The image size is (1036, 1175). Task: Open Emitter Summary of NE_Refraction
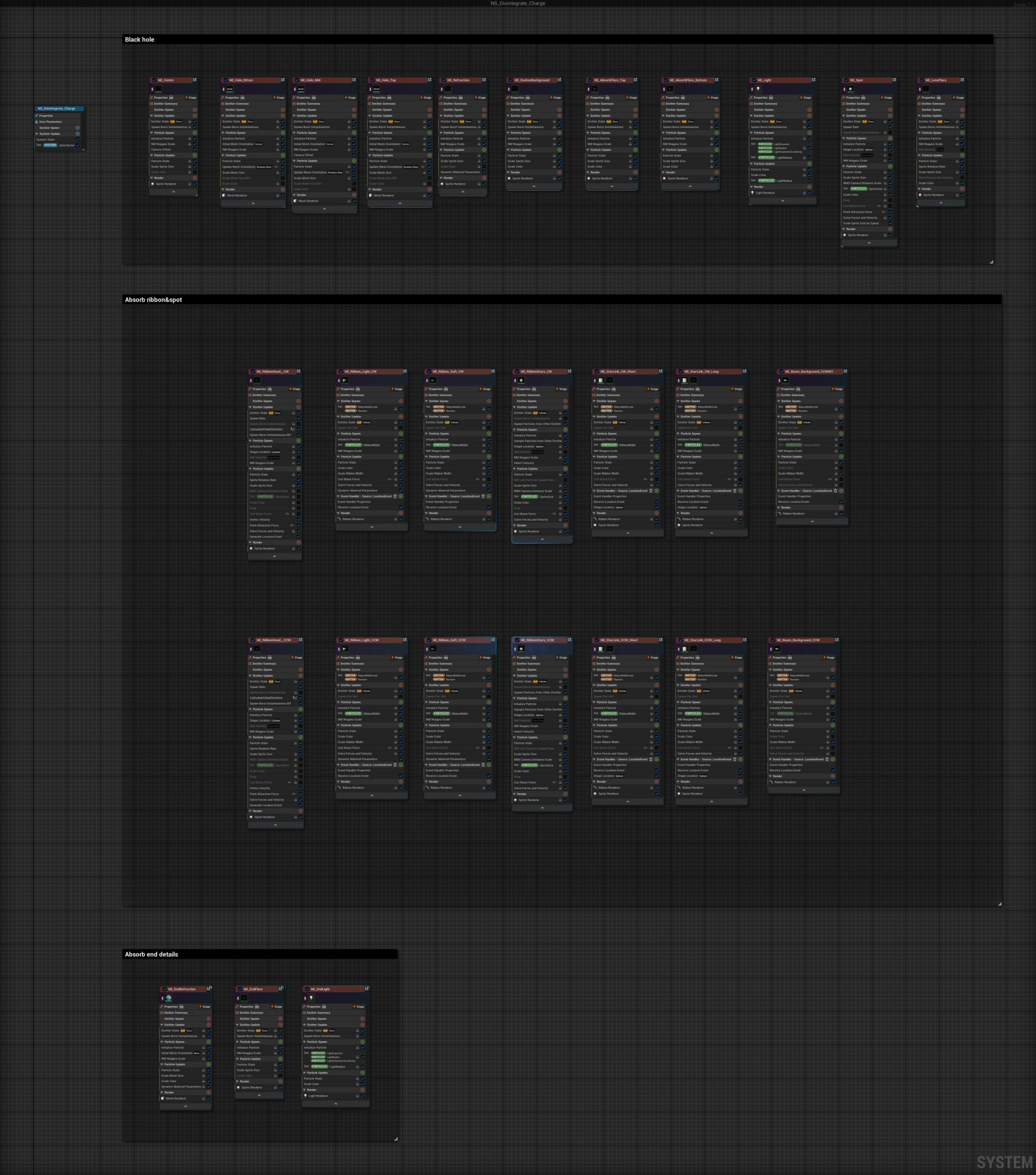(x=455, y=104)
